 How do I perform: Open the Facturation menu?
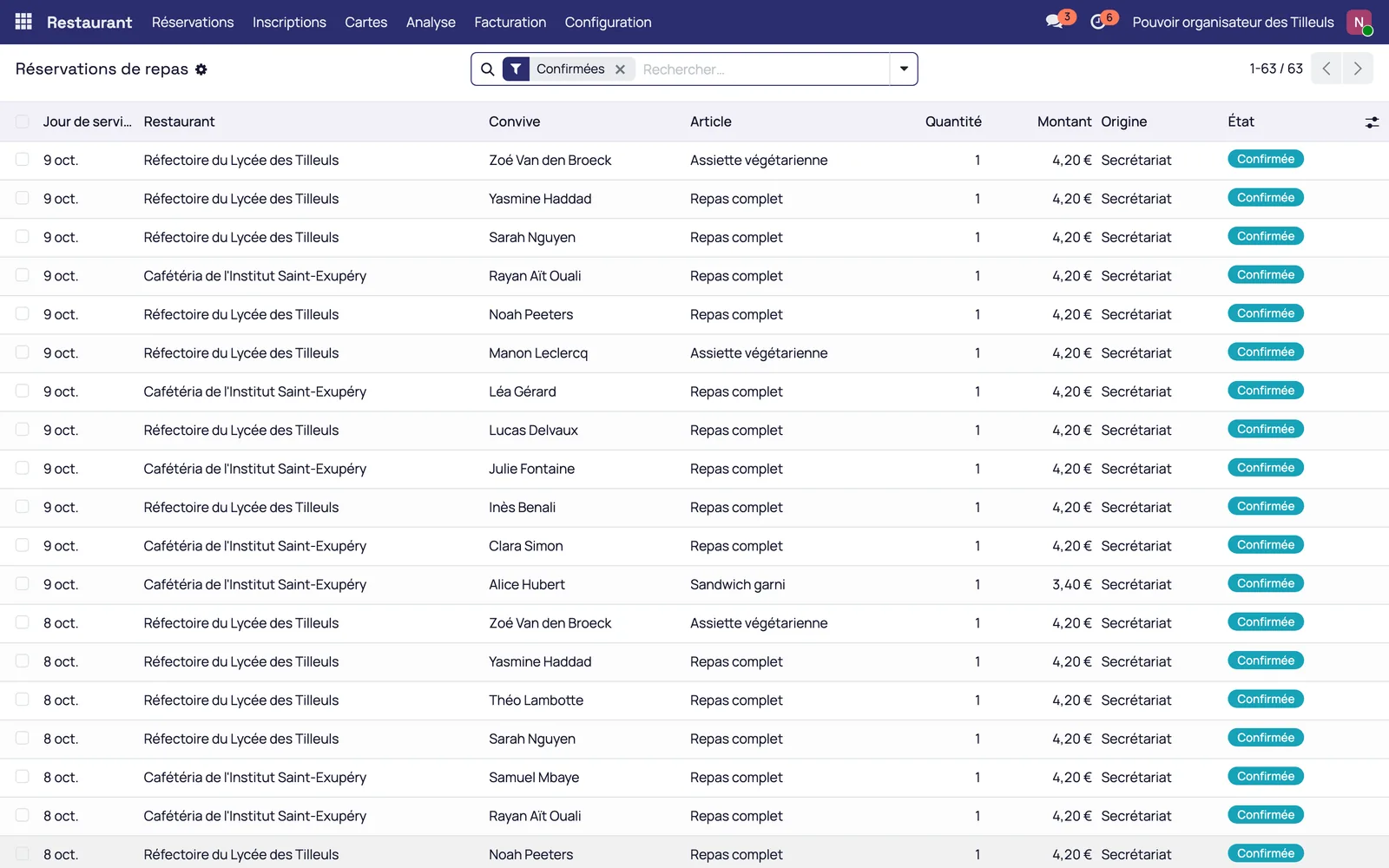pyautogui.click(x=510, y=22)
